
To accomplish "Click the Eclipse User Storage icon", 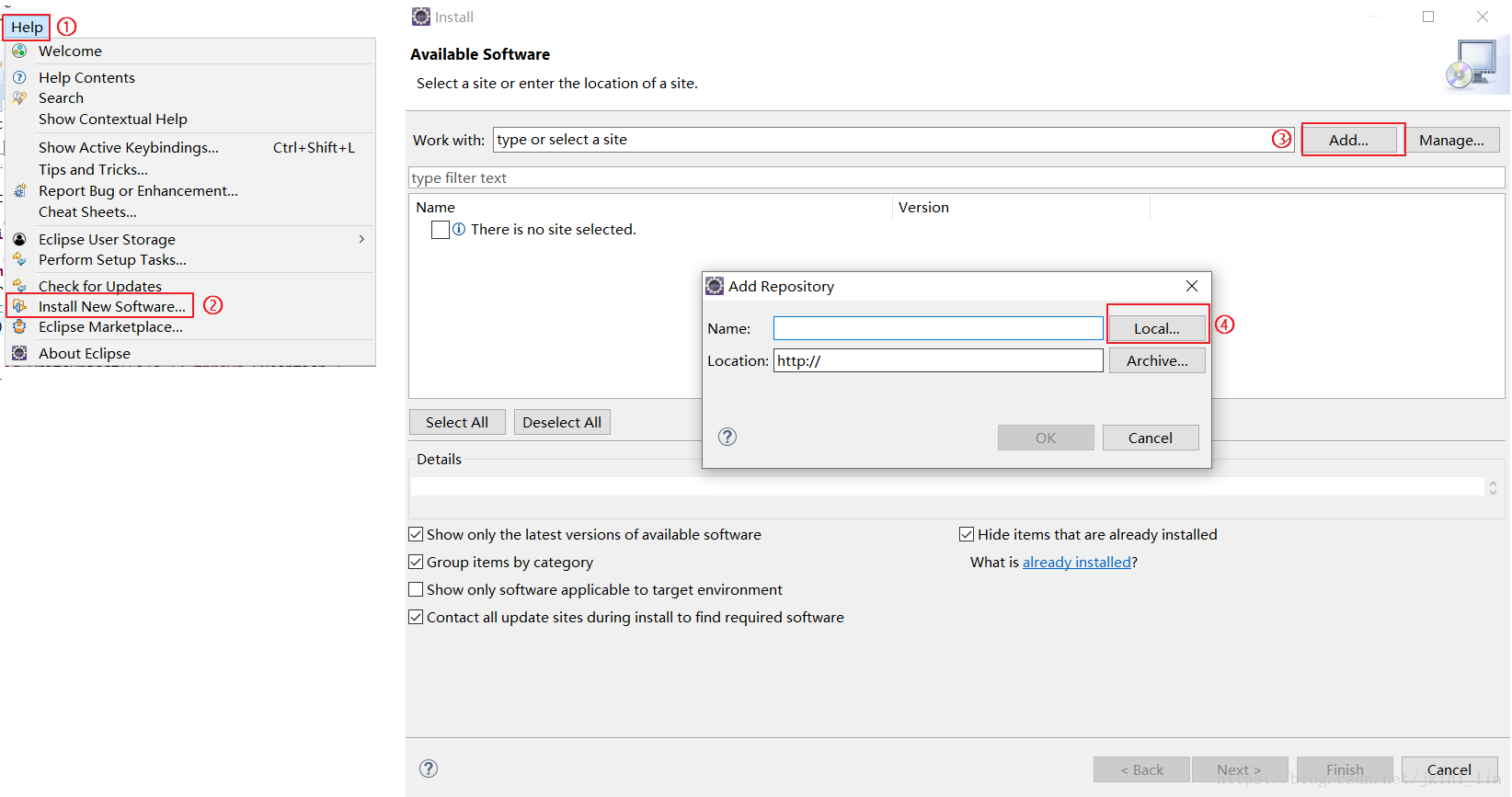I will coord(19,239).
